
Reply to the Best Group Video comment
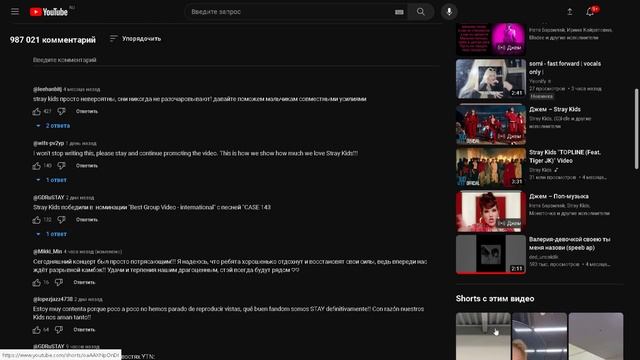(x=87, y=220)
